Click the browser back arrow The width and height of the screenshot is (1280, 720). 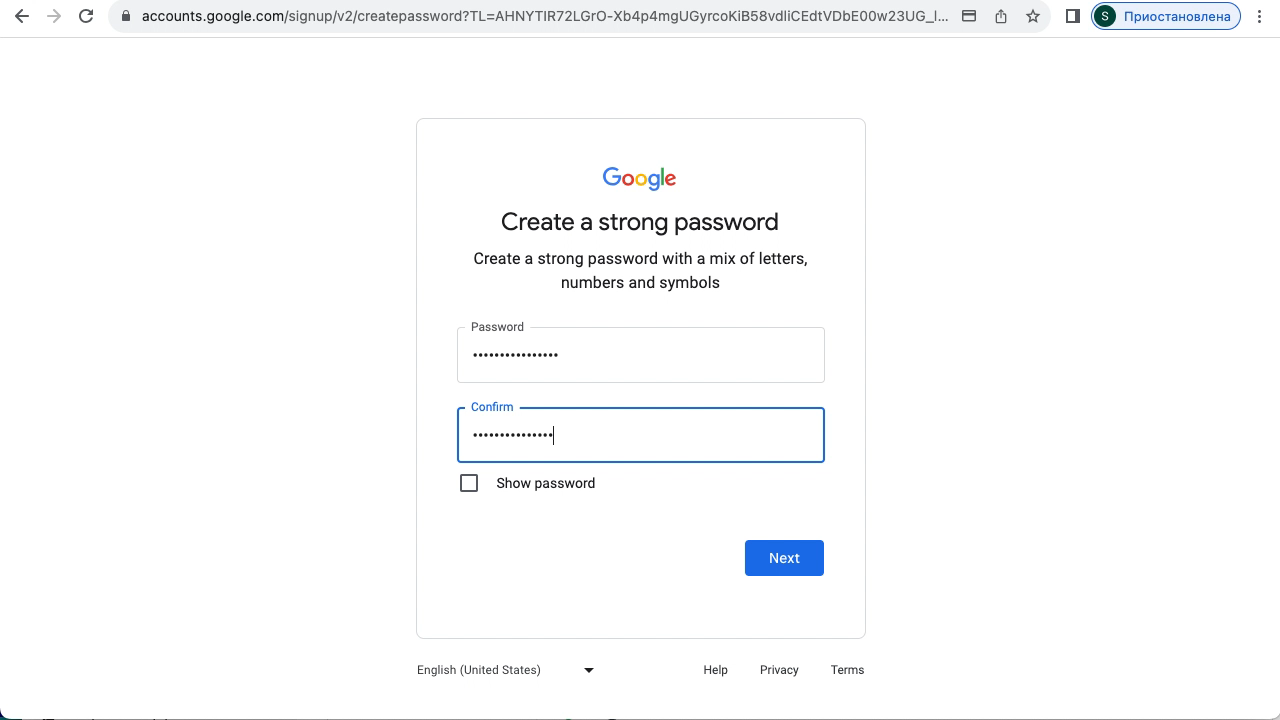(22, 16)
